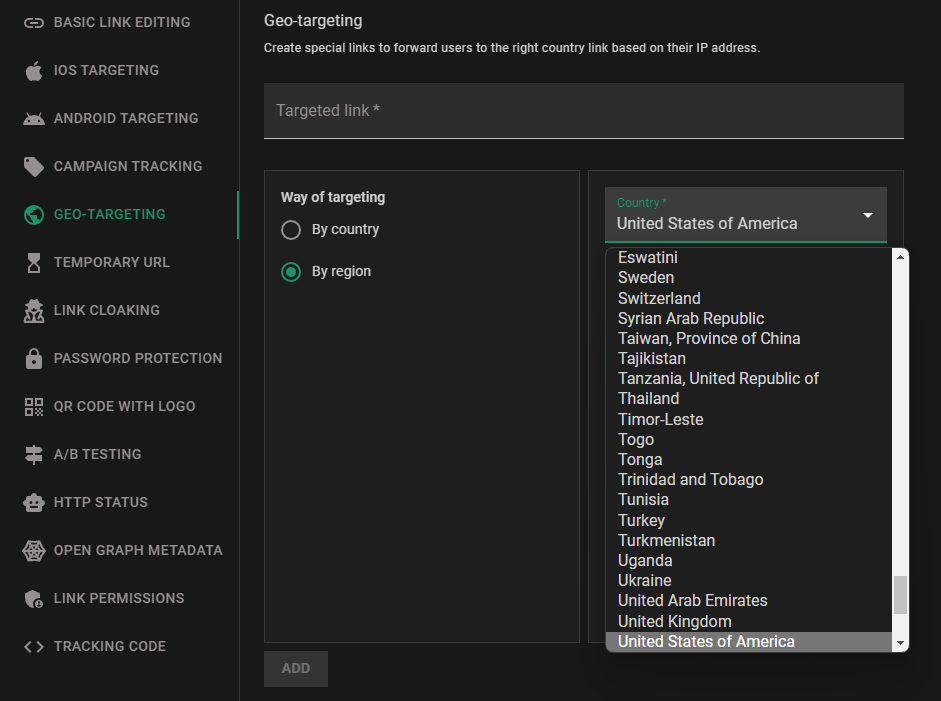The image size is (941, 701).
Task: Click the country list scrollbar down arrow
Action: click(x=900, y=643)
